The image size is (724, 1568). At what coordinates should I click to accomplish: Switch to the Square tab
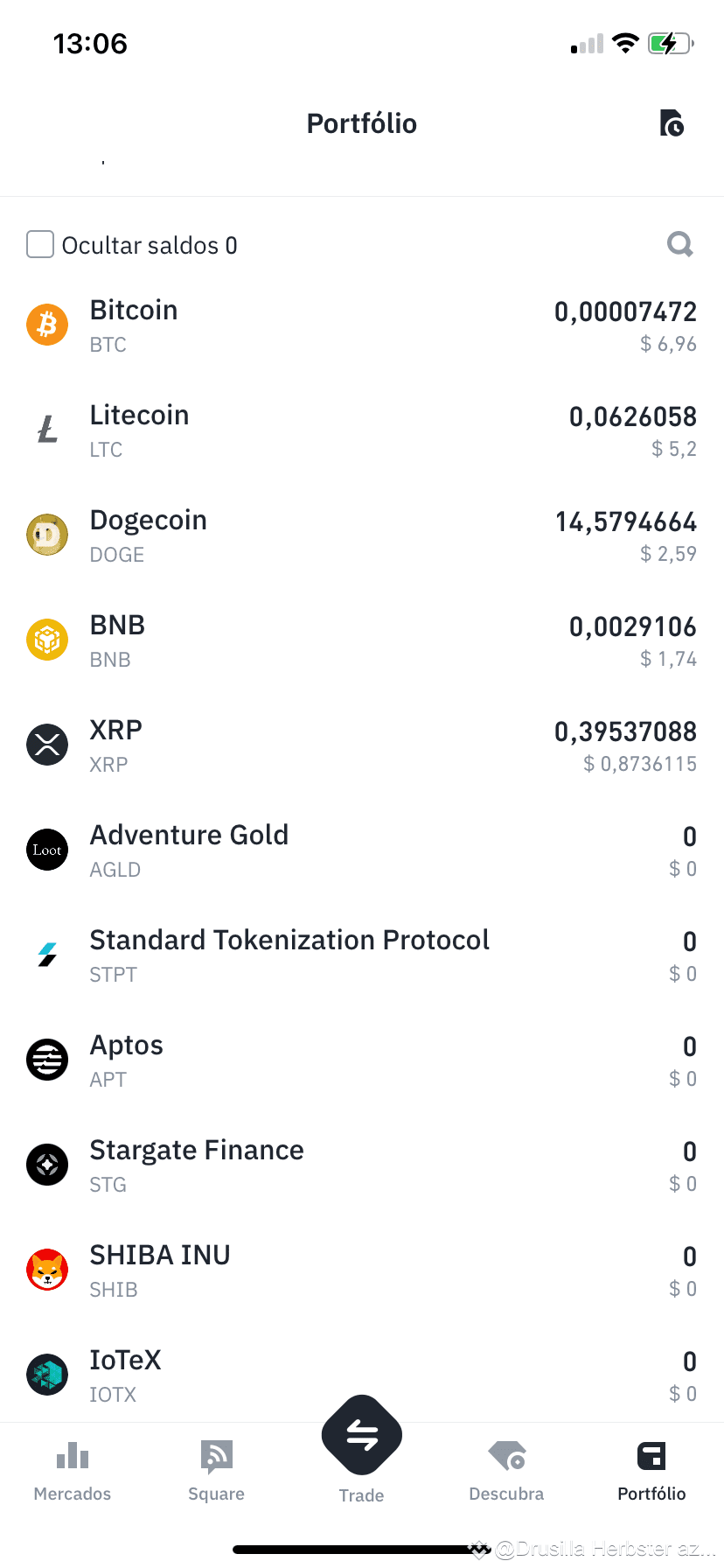(217, 1471)
